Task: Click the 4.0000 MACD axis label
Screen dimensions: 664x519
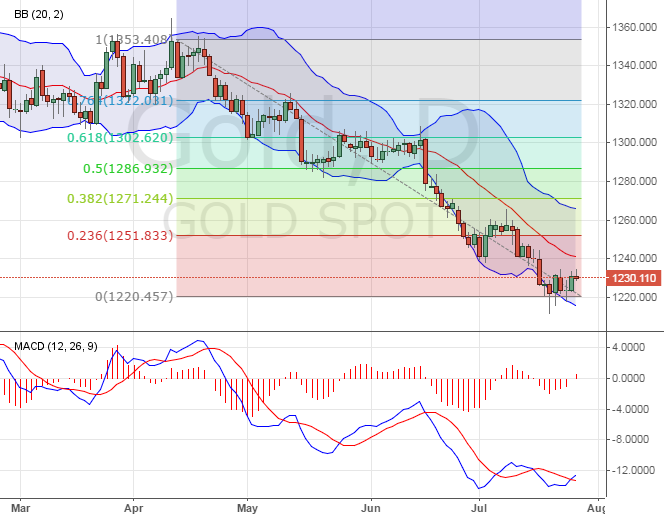Action: (629, 347)
